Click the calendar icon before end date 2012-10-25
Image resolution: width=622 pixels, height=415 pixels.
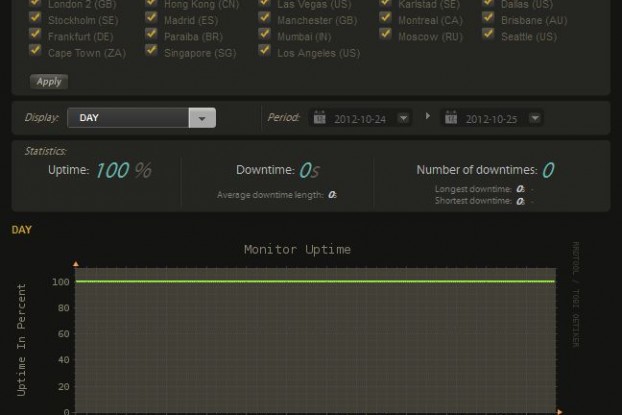[451, 118]
